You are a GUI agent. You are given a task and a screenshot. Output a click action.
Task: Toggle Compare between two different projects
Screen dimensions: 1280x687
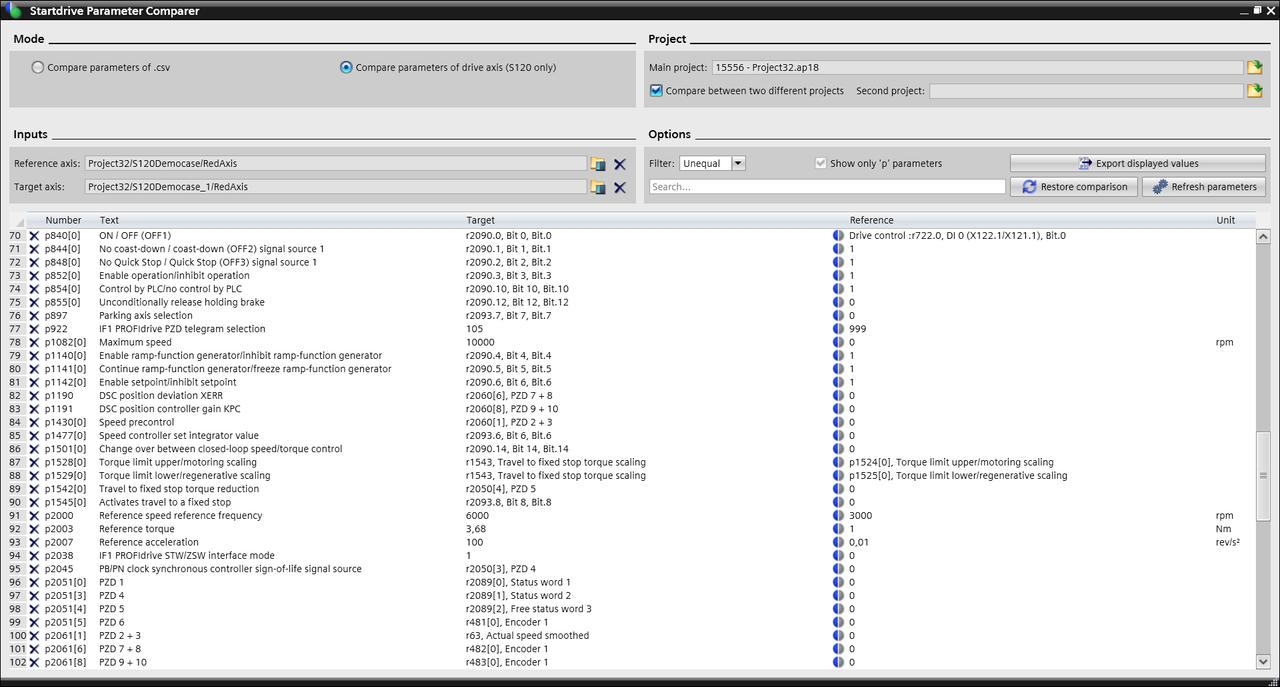point(656,91)
